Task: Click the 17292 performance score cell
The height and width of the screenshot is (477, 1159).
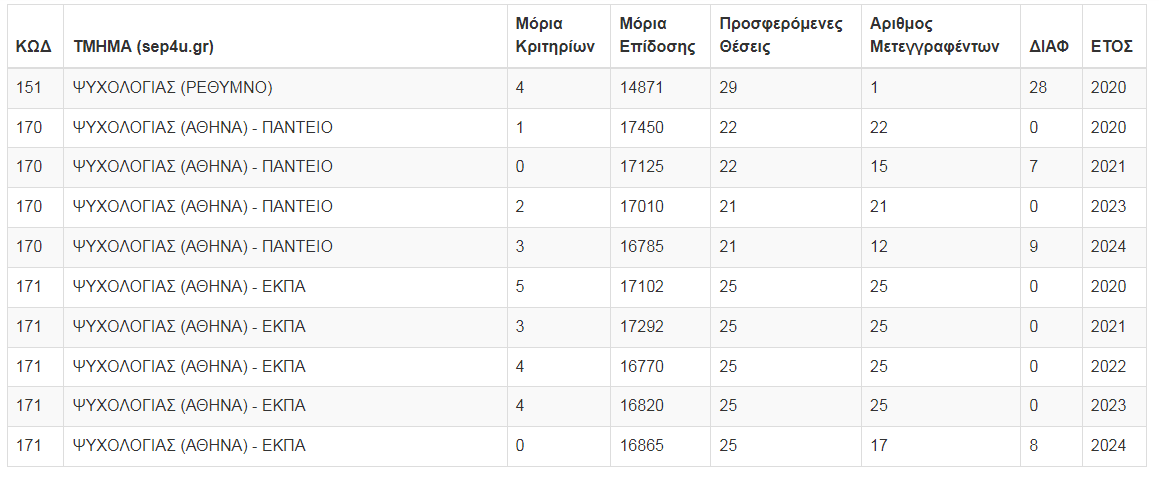Action: tap(641, 327)
